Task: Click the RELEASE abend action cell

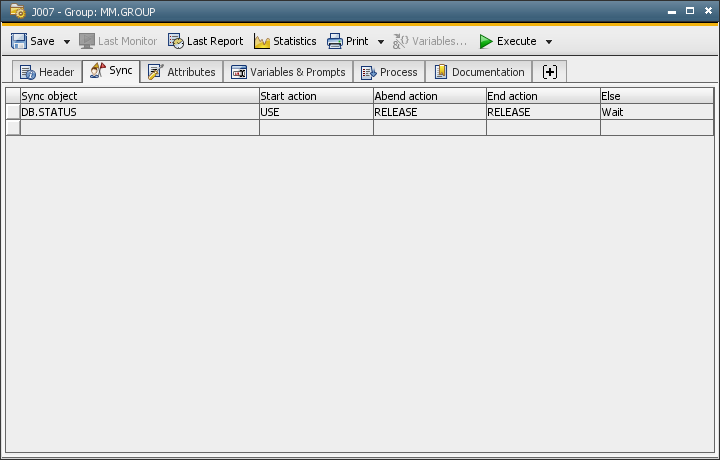Action: [x=430, y=112]
